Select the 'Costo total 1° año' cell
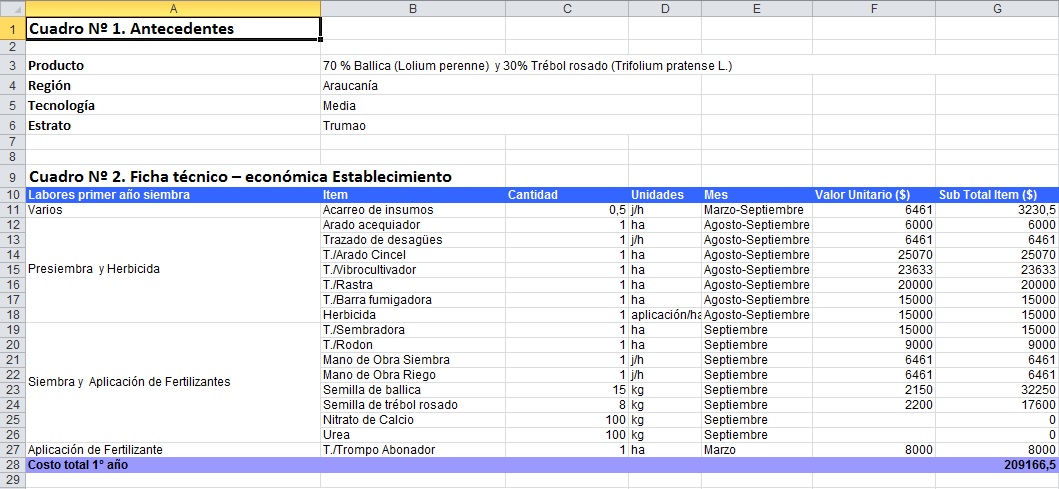Image resolution: width=1059 pixels, height=489 pixels. [172, 465]
